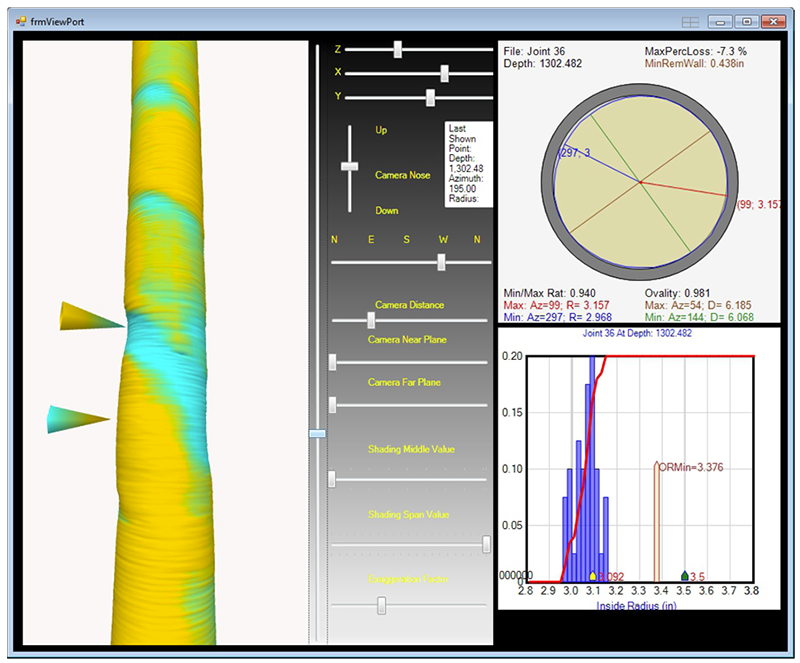Screen dimensions: 800x663
Task: Click the tall vertical depth slider handle
Action: tap(317, 433)
